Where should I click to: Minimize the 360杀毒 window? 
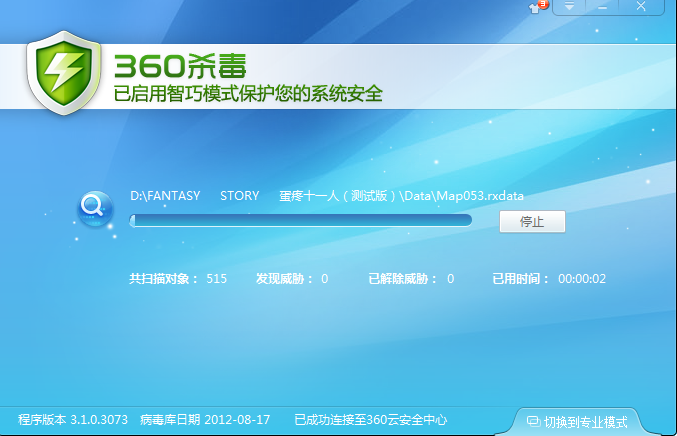602,6
